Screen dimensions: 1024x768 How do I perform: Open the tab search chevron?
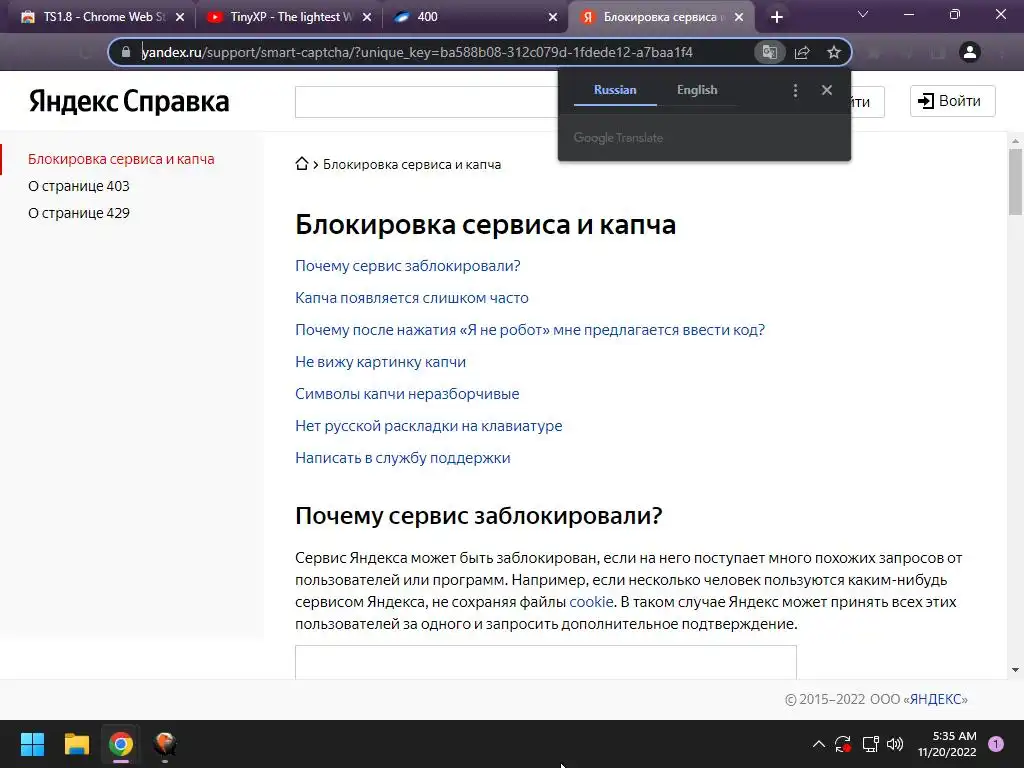[x=863, y=14]
